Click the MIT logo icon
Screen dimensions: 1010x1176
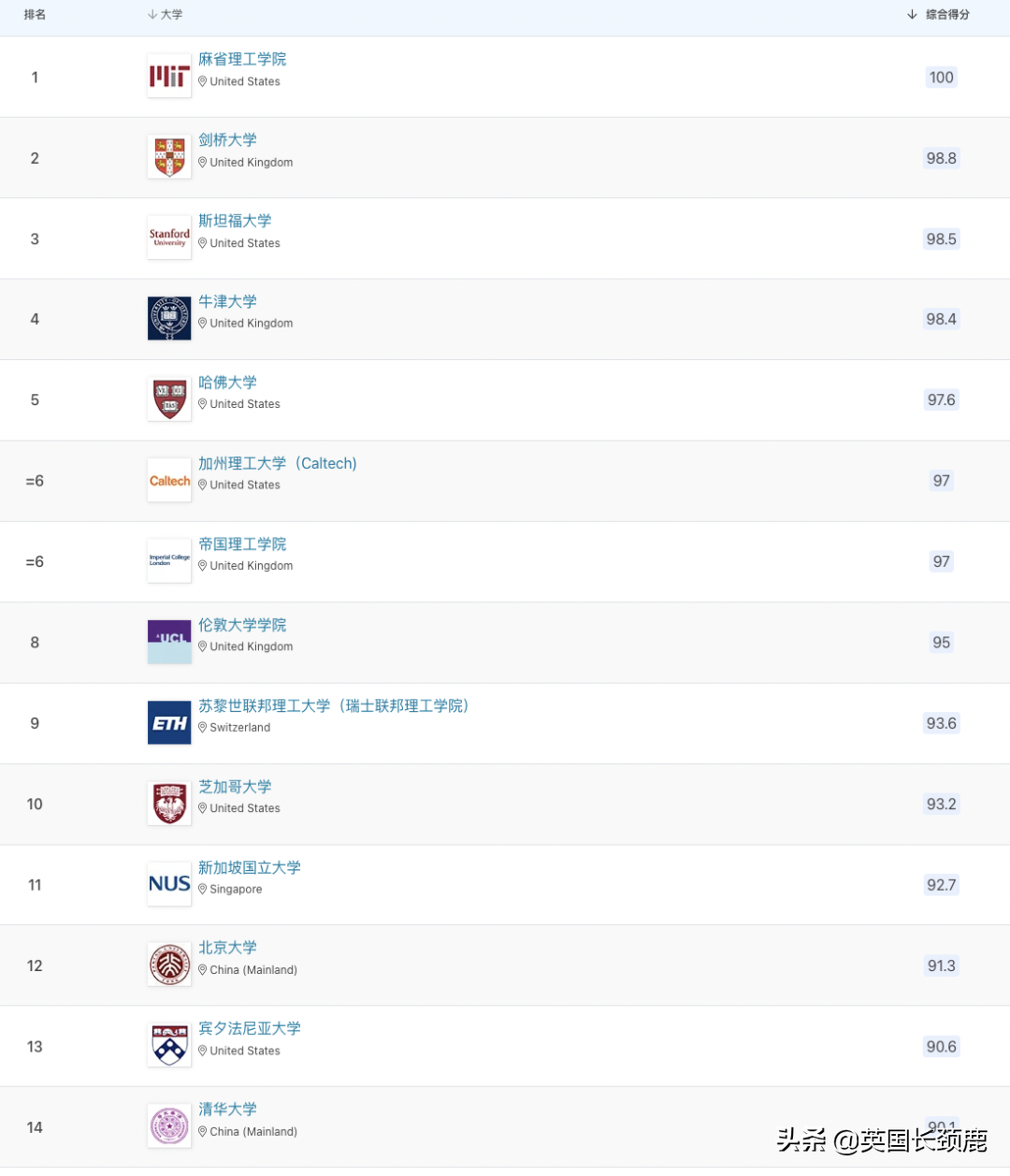click(169, 77)
